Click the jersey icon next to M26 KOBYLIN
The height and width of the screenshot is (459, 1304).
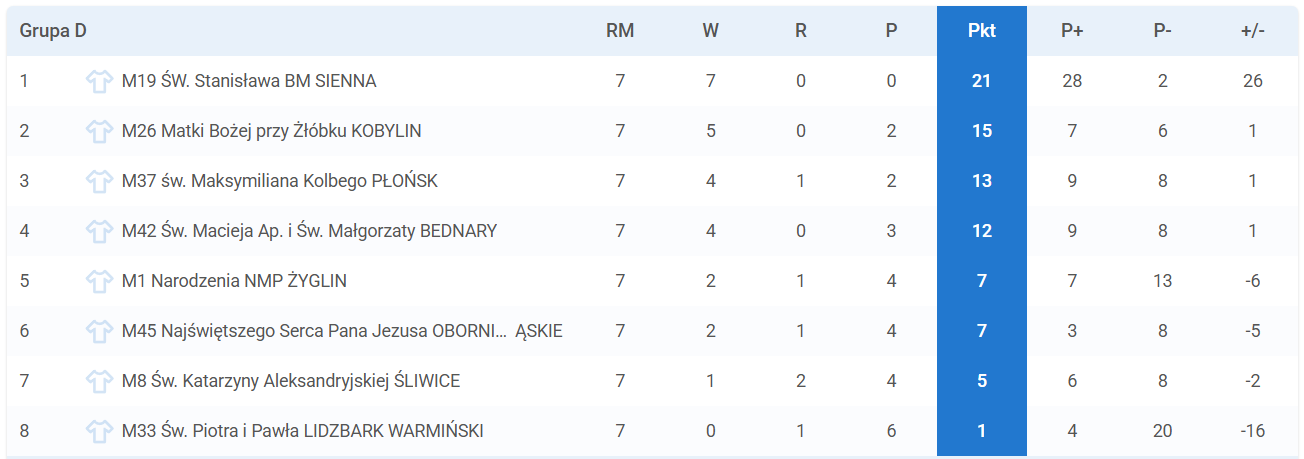tap(99, 131)
